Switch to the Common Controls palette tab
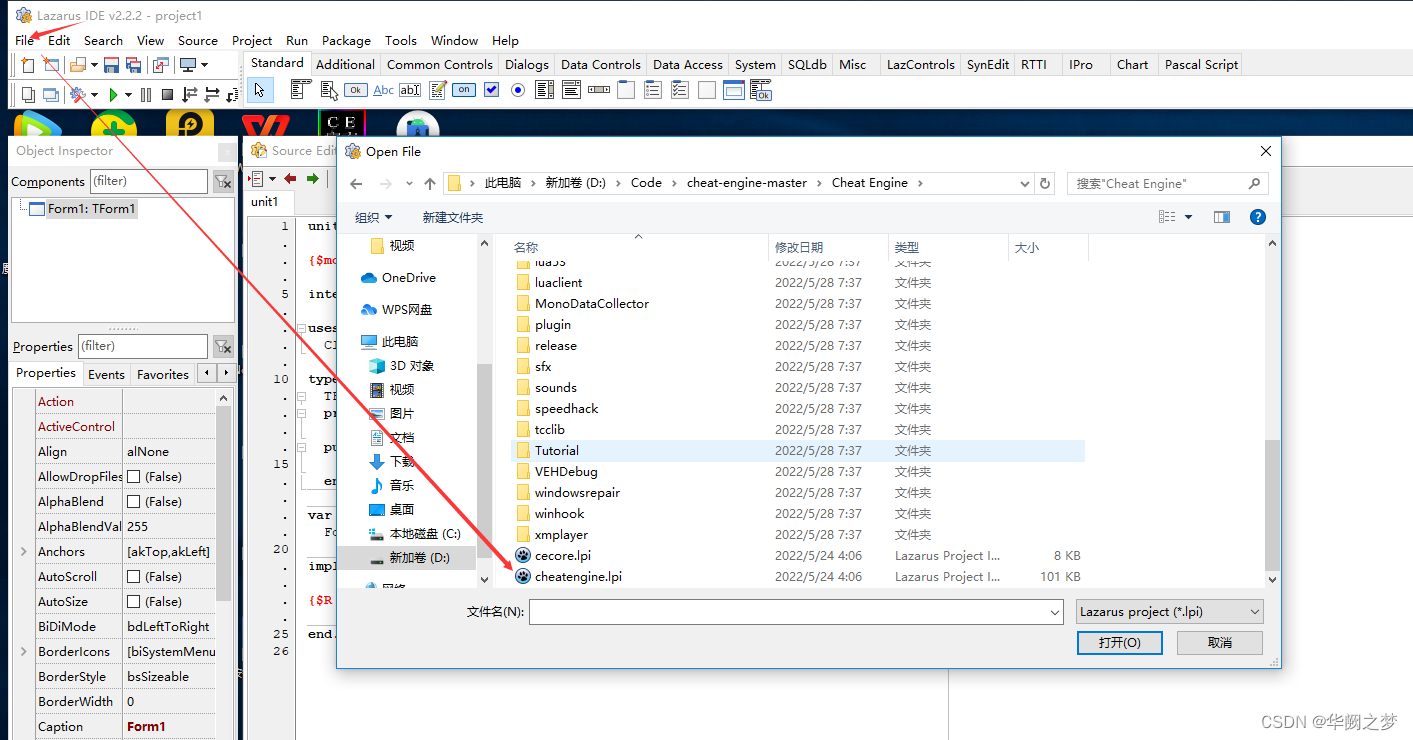The width and height of the screenshot is (1413, 740). [440, 64]
